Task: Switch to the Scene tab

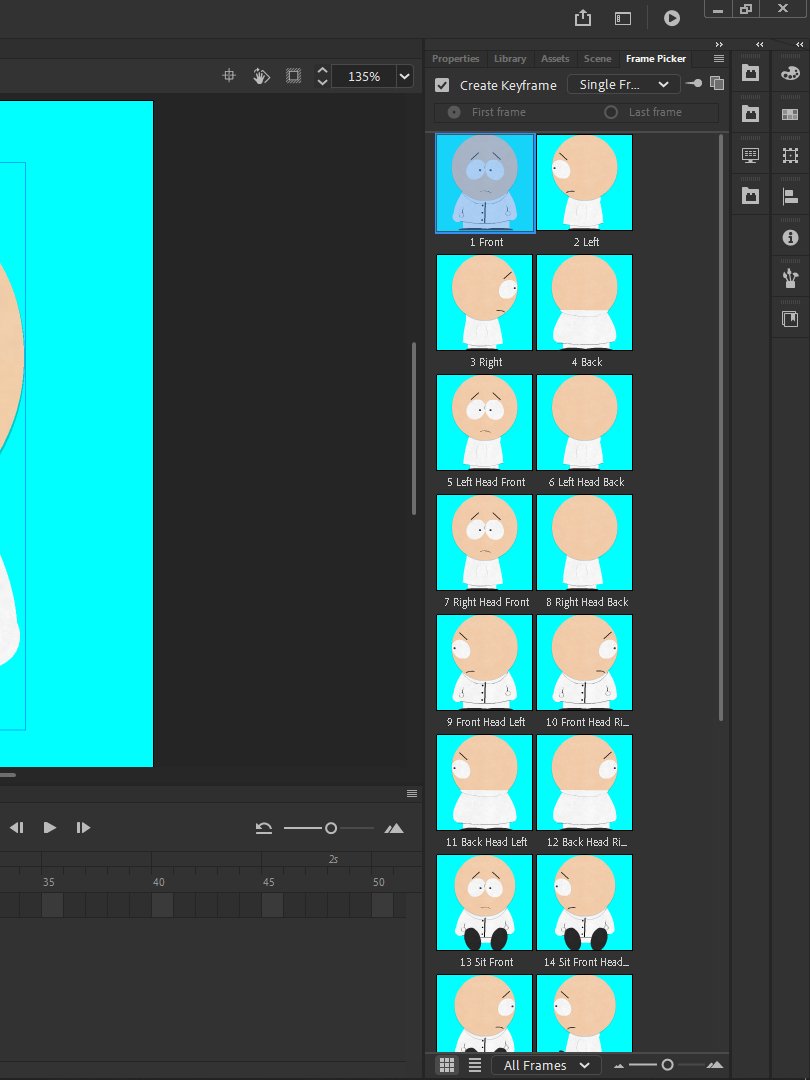Action: click(x=597, y=59)
